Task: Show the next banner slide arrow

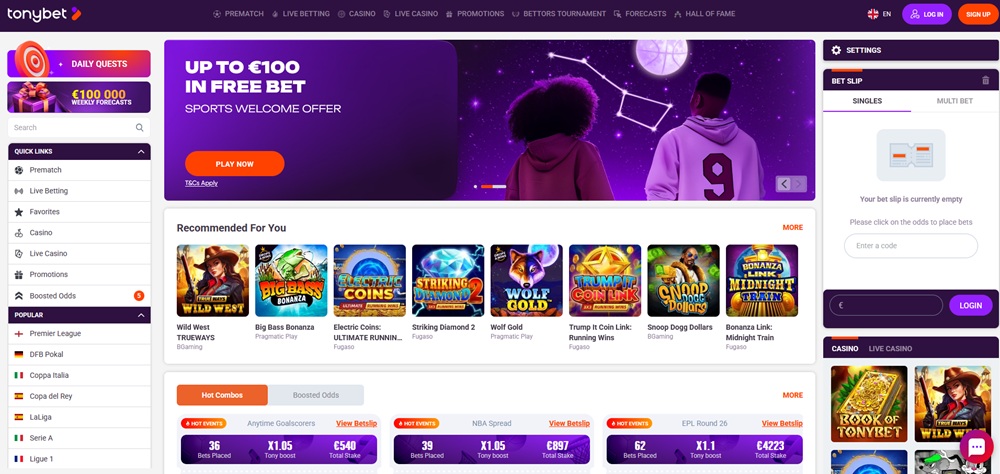Action: pos(799,184)
